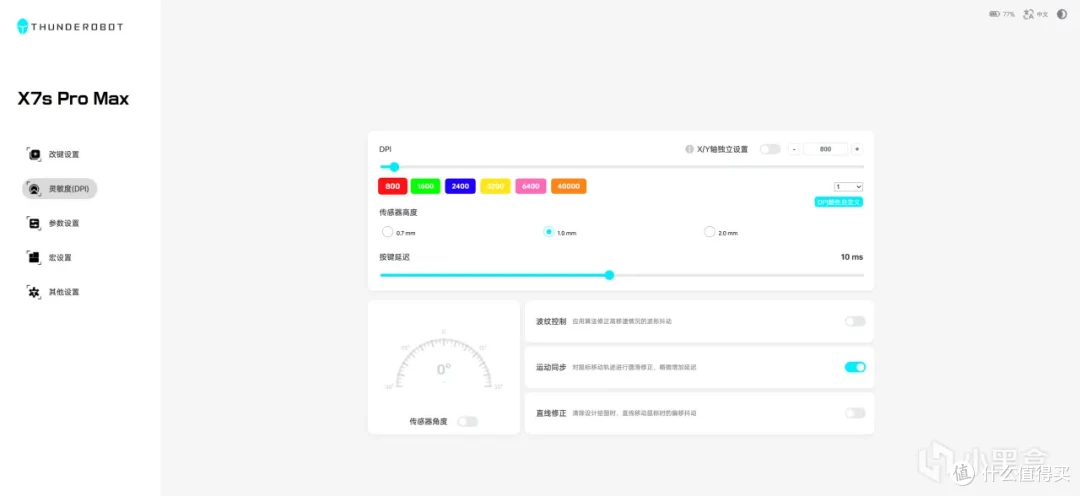Toggle dark mode with half-moon icon
1080x496 pixels.
click(x=1061, y=14)
